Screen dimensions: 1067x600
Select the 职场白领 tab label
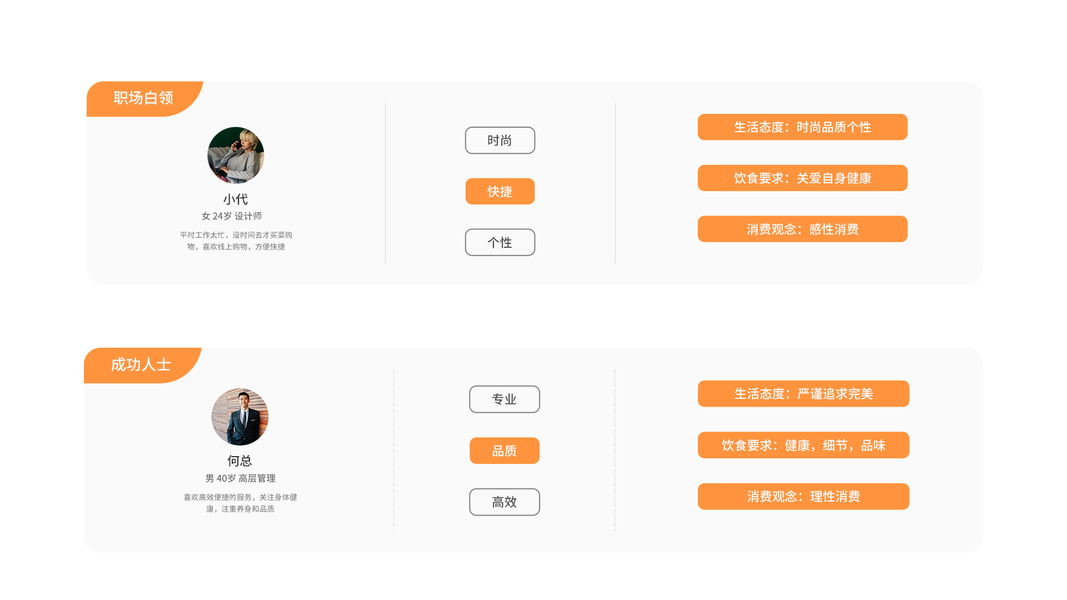coord(143,98)
